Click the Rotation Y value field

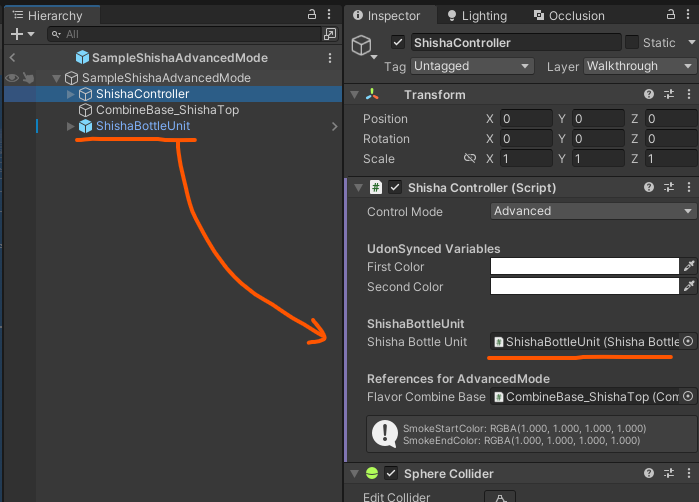tap(598, 139)
